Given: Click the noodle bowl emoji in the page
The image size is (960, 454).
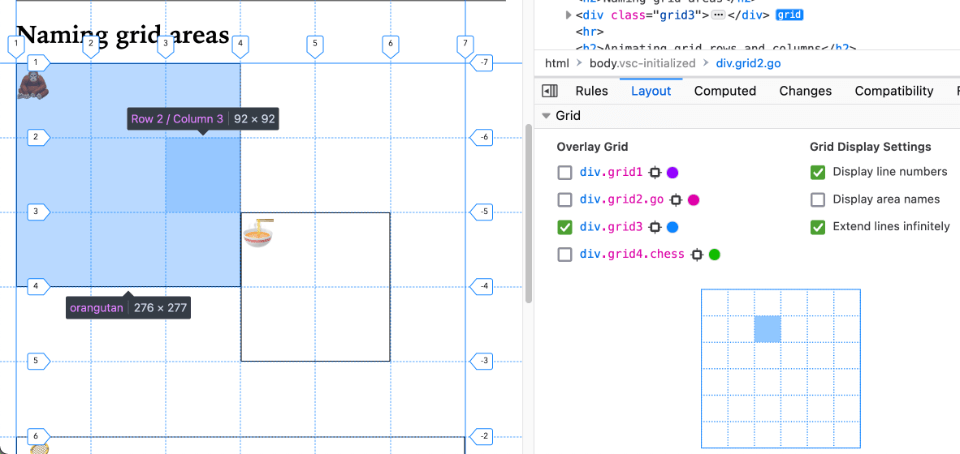Looking at the screenshot, I should [258, 233].
